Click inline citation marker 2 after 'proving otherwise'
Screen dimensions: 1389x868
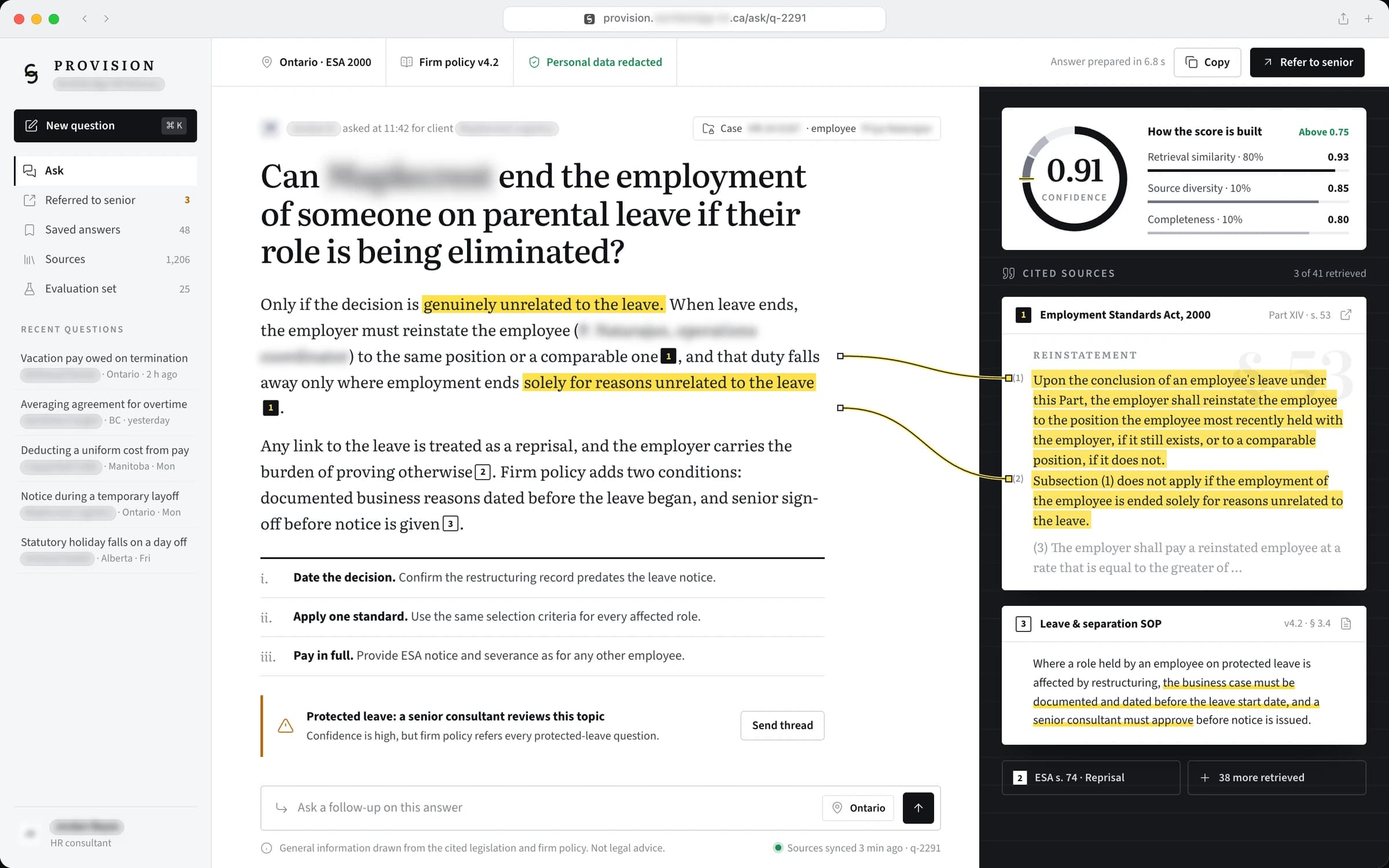483,472
